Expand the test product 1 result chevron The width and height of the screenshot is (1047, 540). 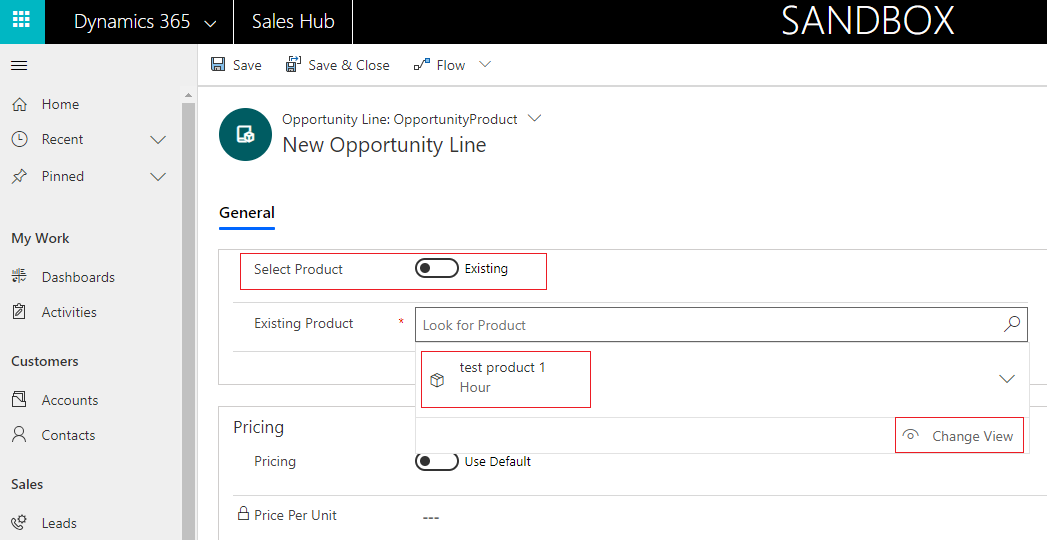tap(1007, 379)
